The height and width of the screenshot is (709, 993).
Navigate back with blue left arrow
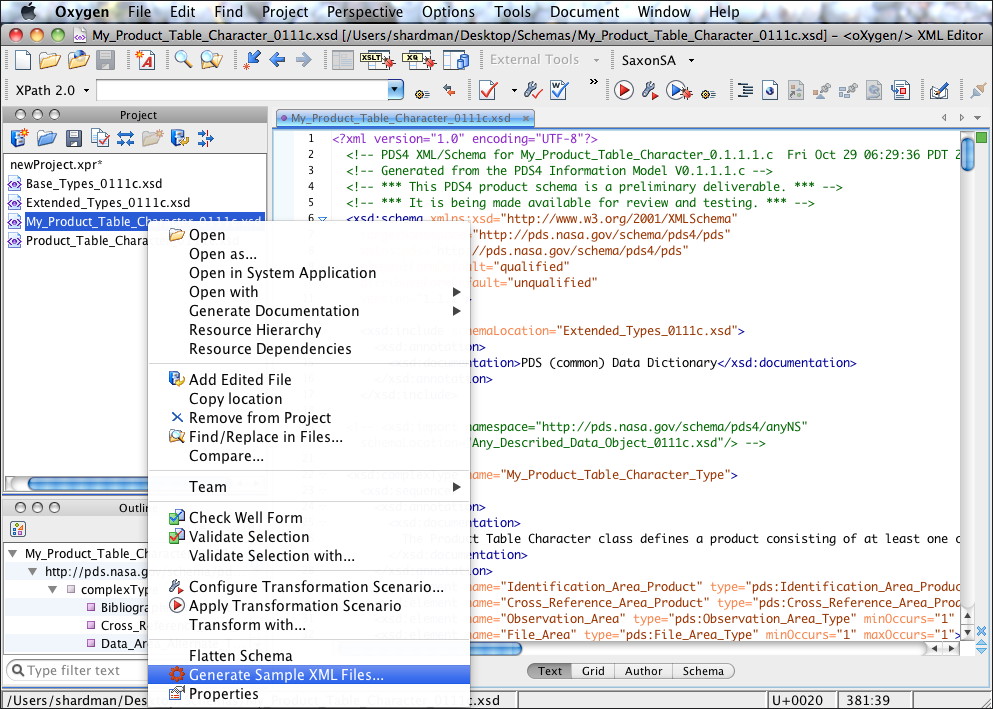(x=277, y=60)
